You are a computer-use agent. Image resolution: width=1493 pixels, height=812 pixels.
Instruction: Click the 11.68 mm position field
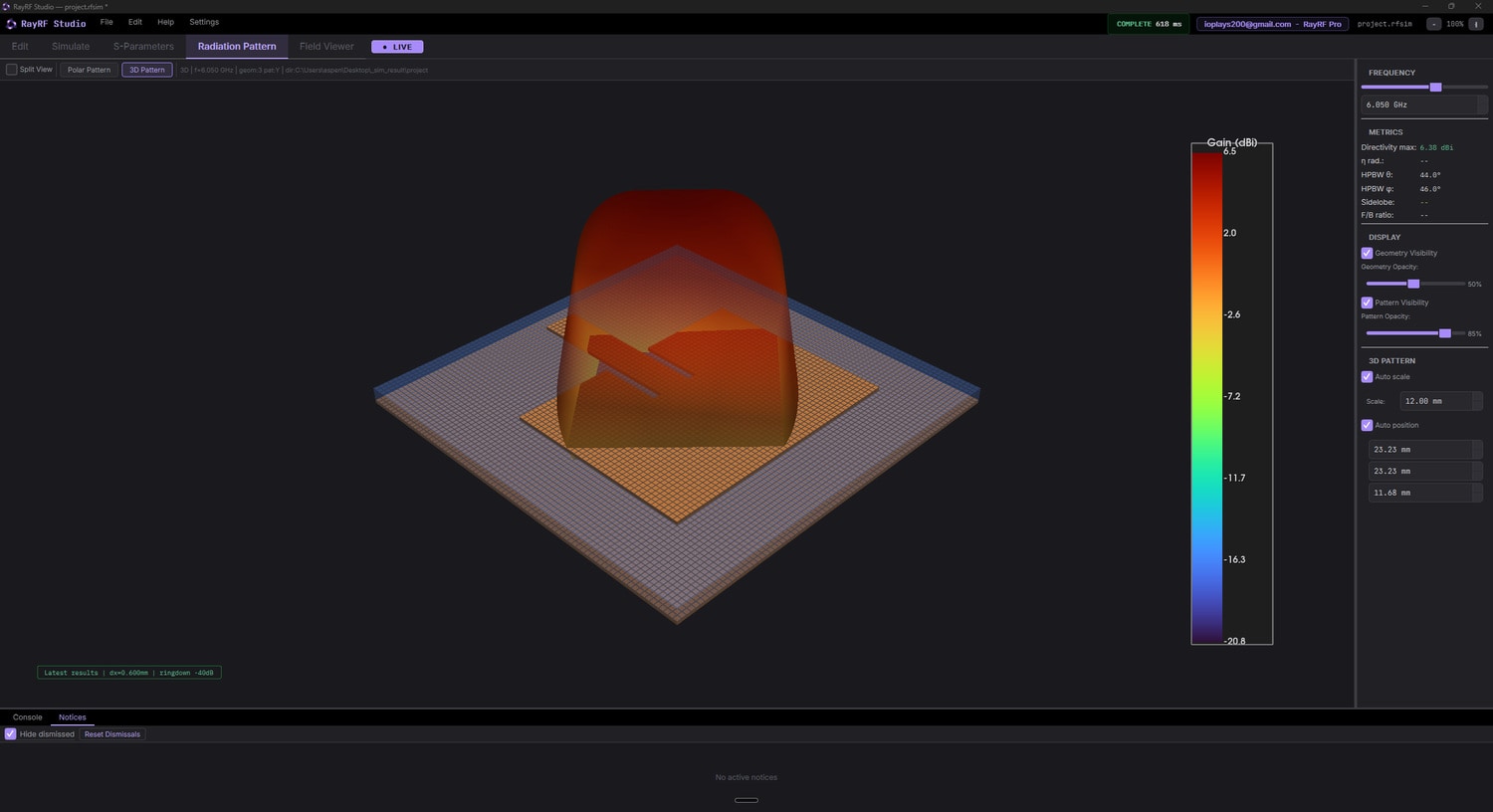coord(1425,493)
